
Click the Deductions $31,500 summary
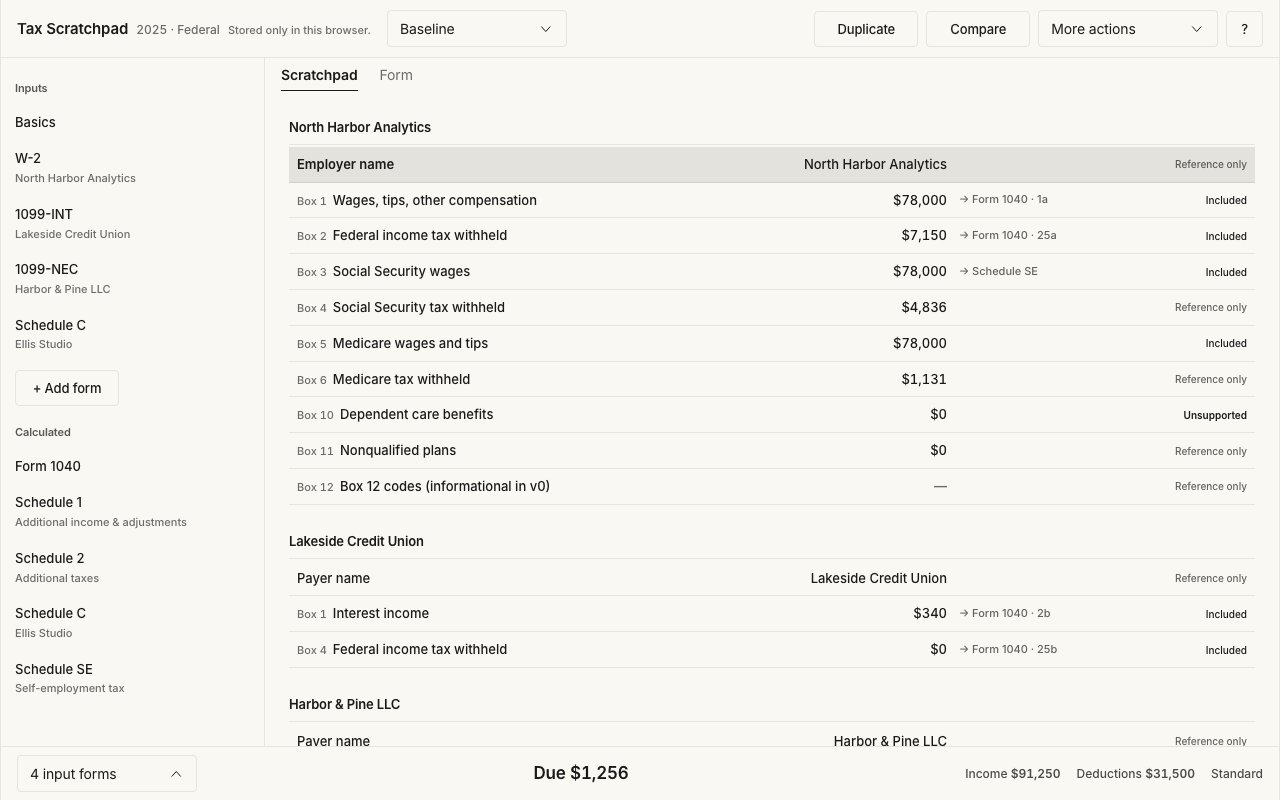pyautogui.click(x=1135, y=774)
